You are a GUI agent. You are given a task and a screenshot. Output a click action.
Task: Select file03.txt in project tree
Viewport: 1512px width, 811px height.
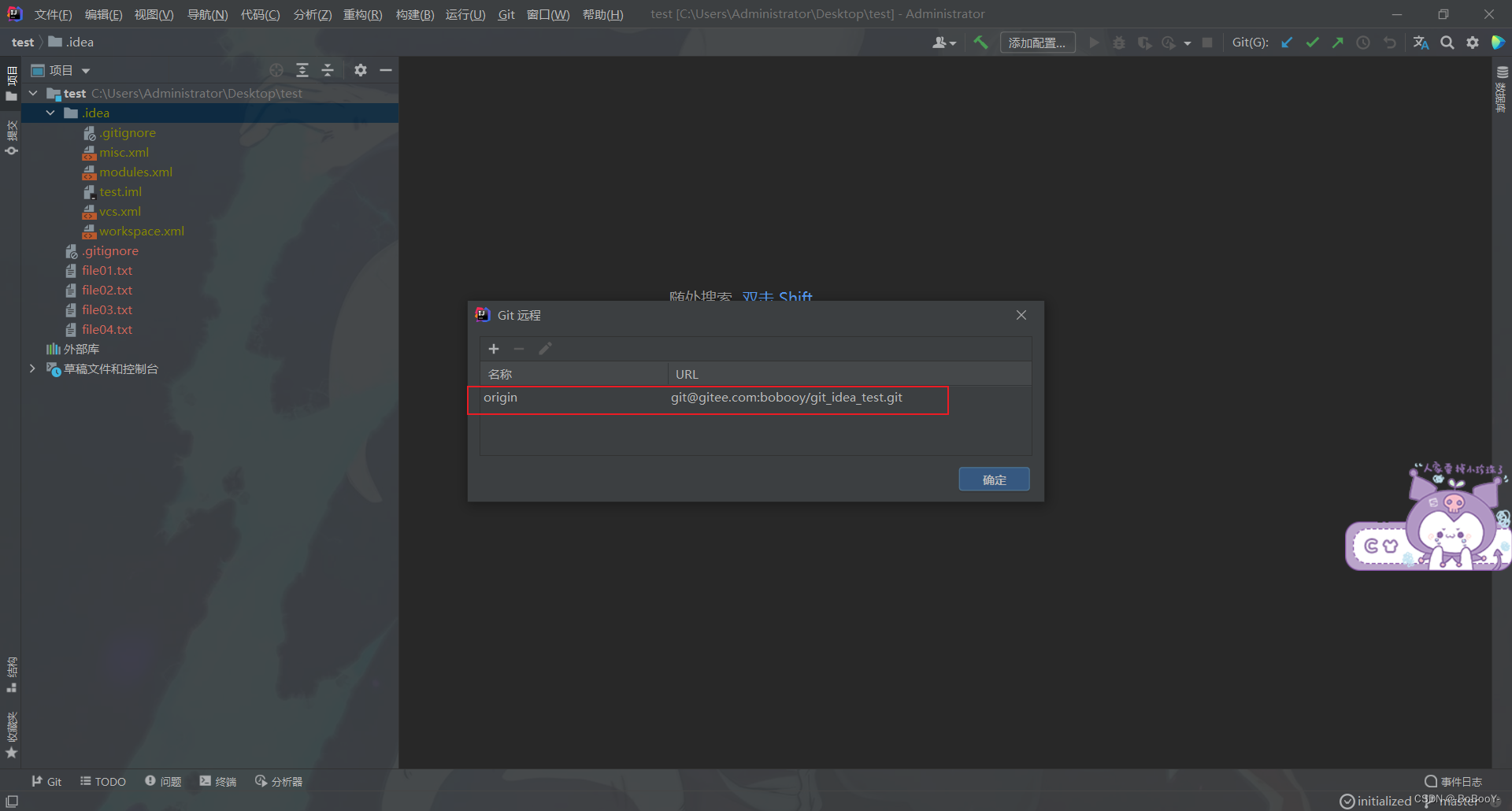[107, 309]
